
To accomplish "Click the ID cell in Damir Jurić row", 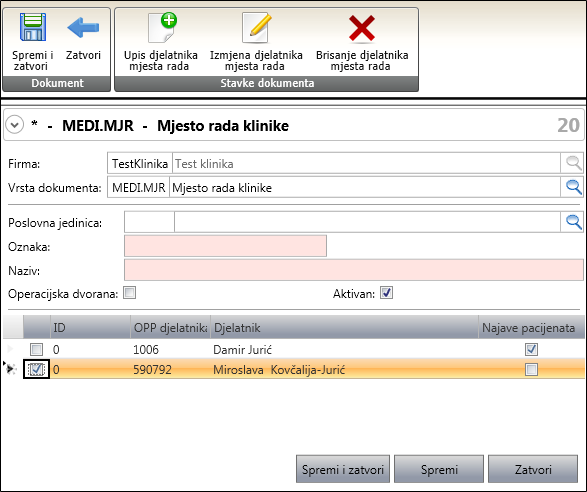I will [x=90, y=350].
